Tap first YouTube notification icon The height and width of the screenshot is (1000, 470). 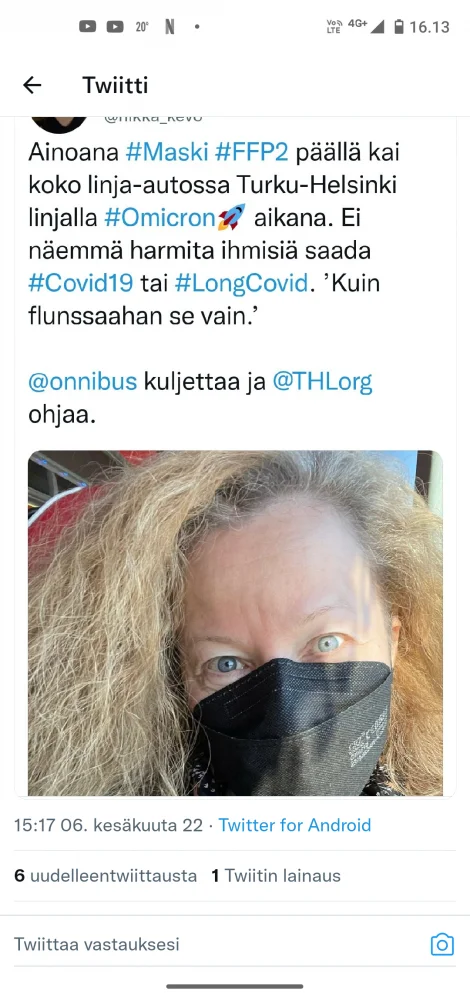(88, 27)
